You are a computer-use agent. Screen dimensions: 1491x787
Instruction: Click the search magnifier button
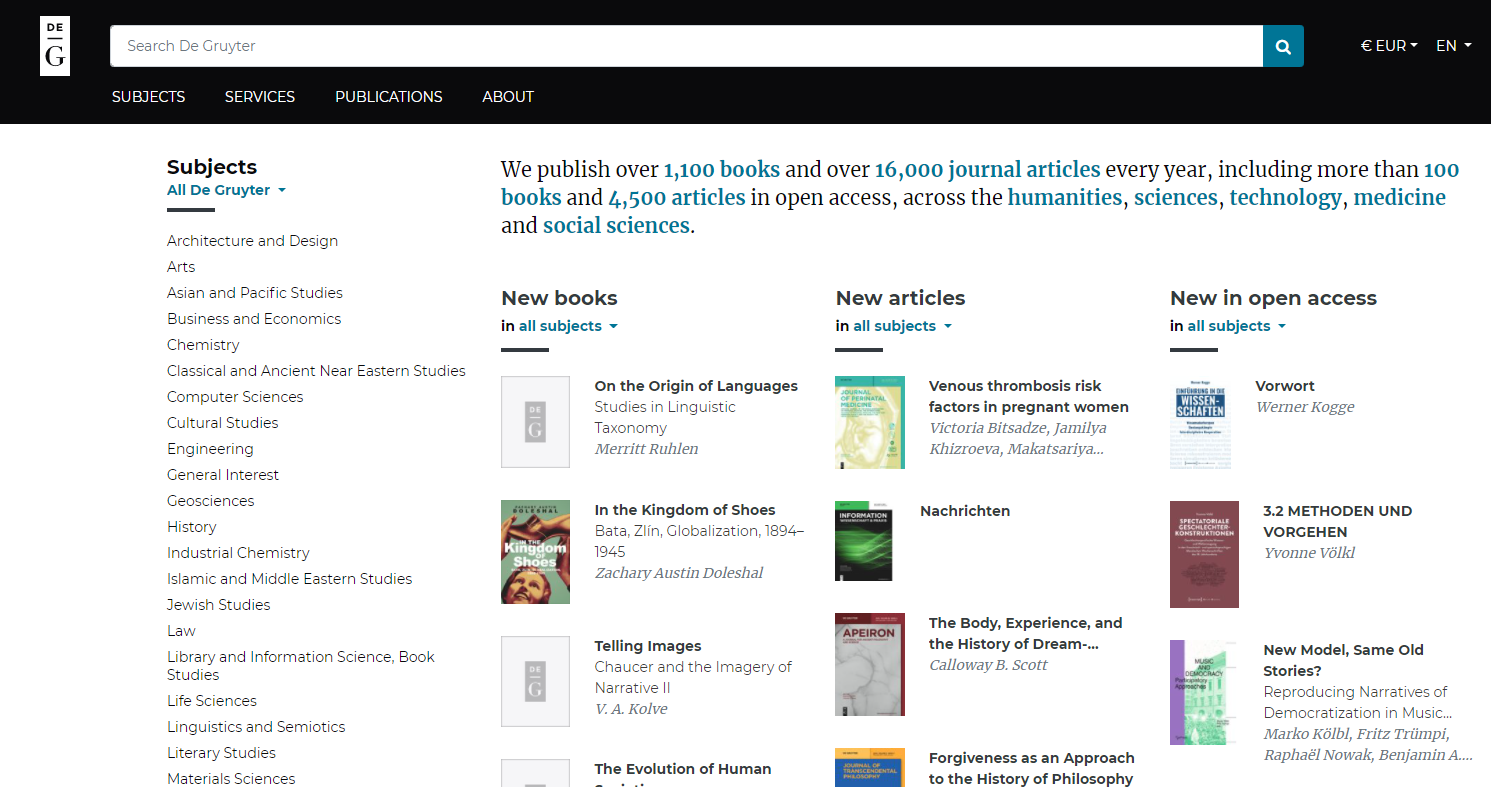(1283, 46)
